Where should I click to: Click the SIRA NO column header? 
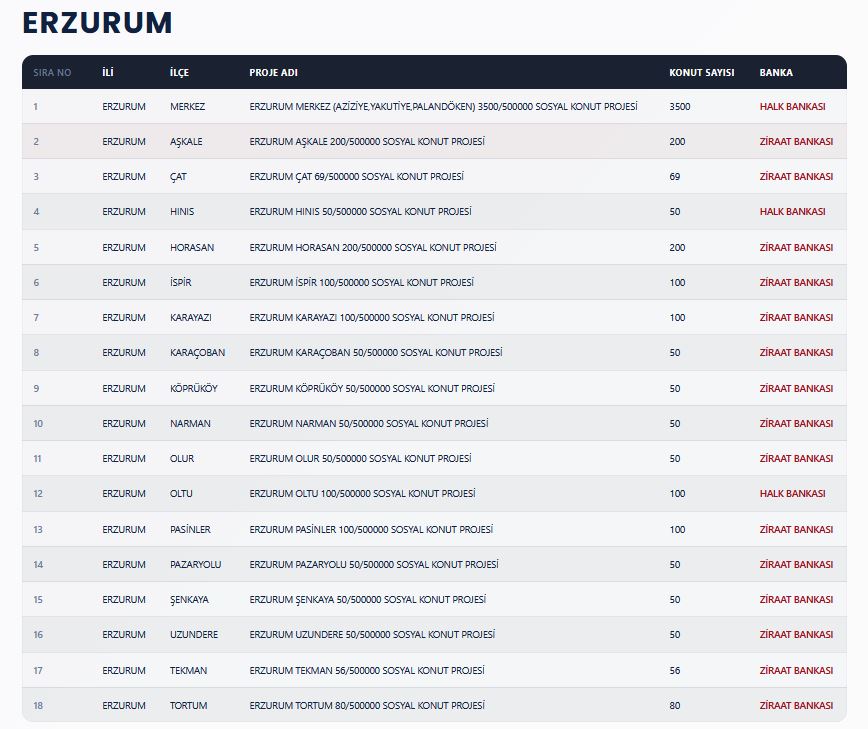click(x=52, y=73)
